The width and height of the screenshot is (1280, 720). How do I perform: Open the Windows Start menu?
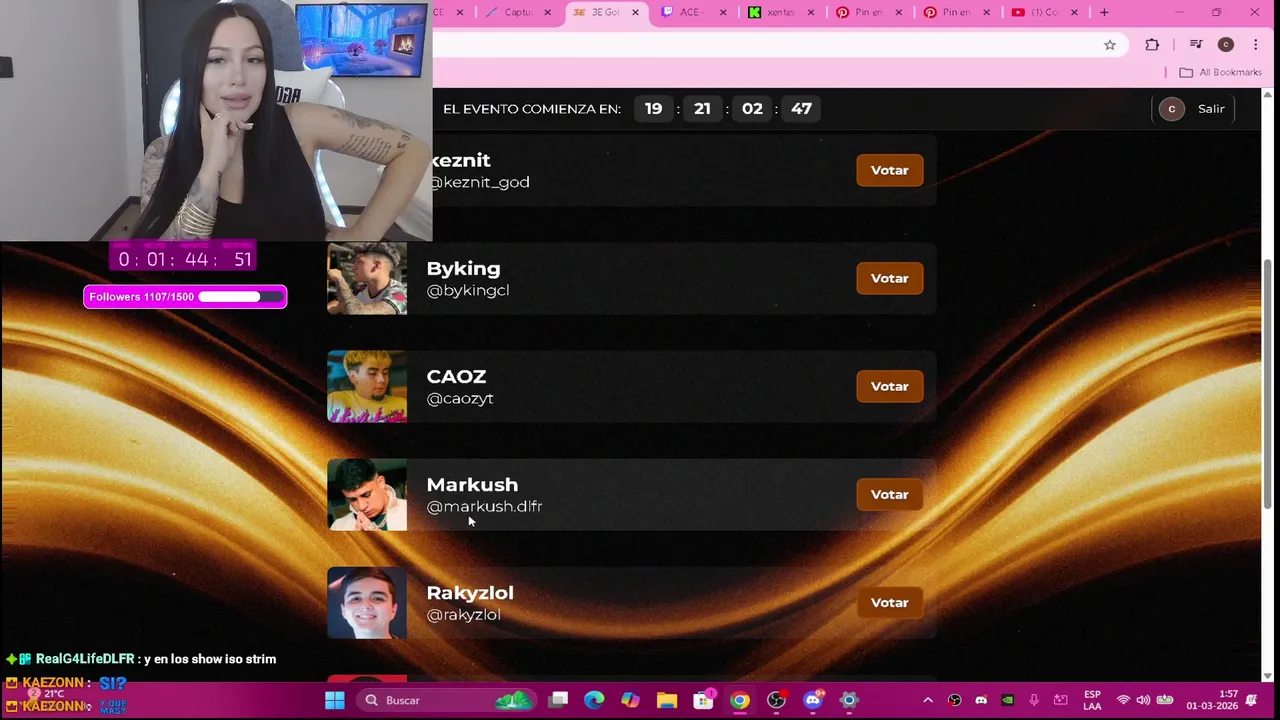tap(335, 700)
